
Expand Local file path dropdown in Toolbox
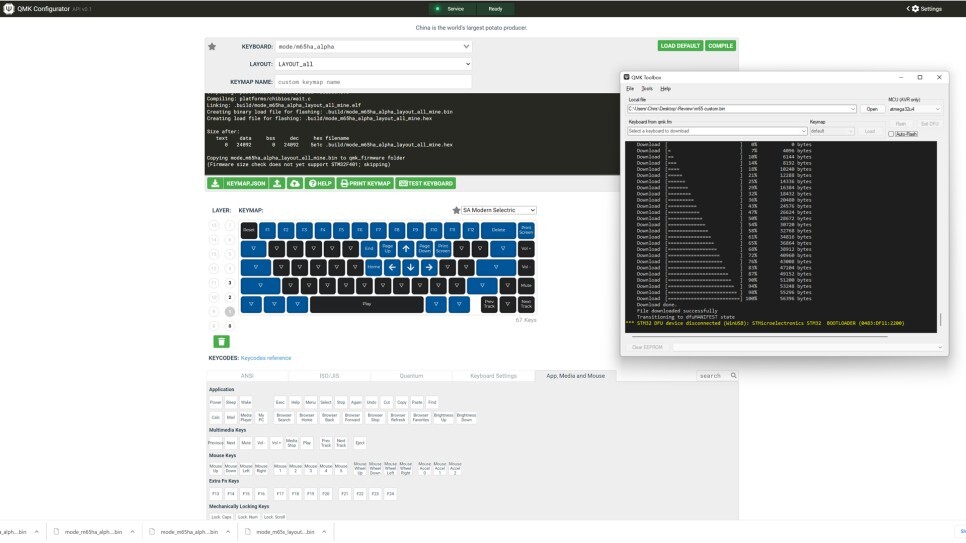(853, 109)
